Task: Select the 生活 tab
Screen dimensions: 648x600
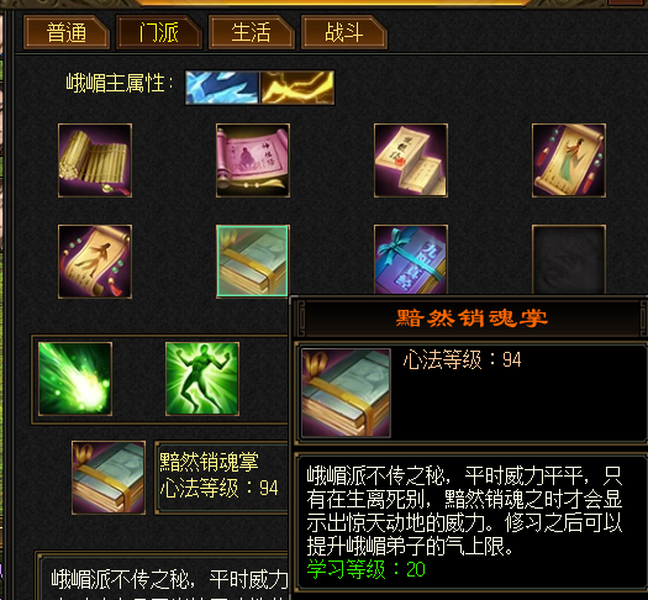Action: pyautogui.click(x=251, y=32)
